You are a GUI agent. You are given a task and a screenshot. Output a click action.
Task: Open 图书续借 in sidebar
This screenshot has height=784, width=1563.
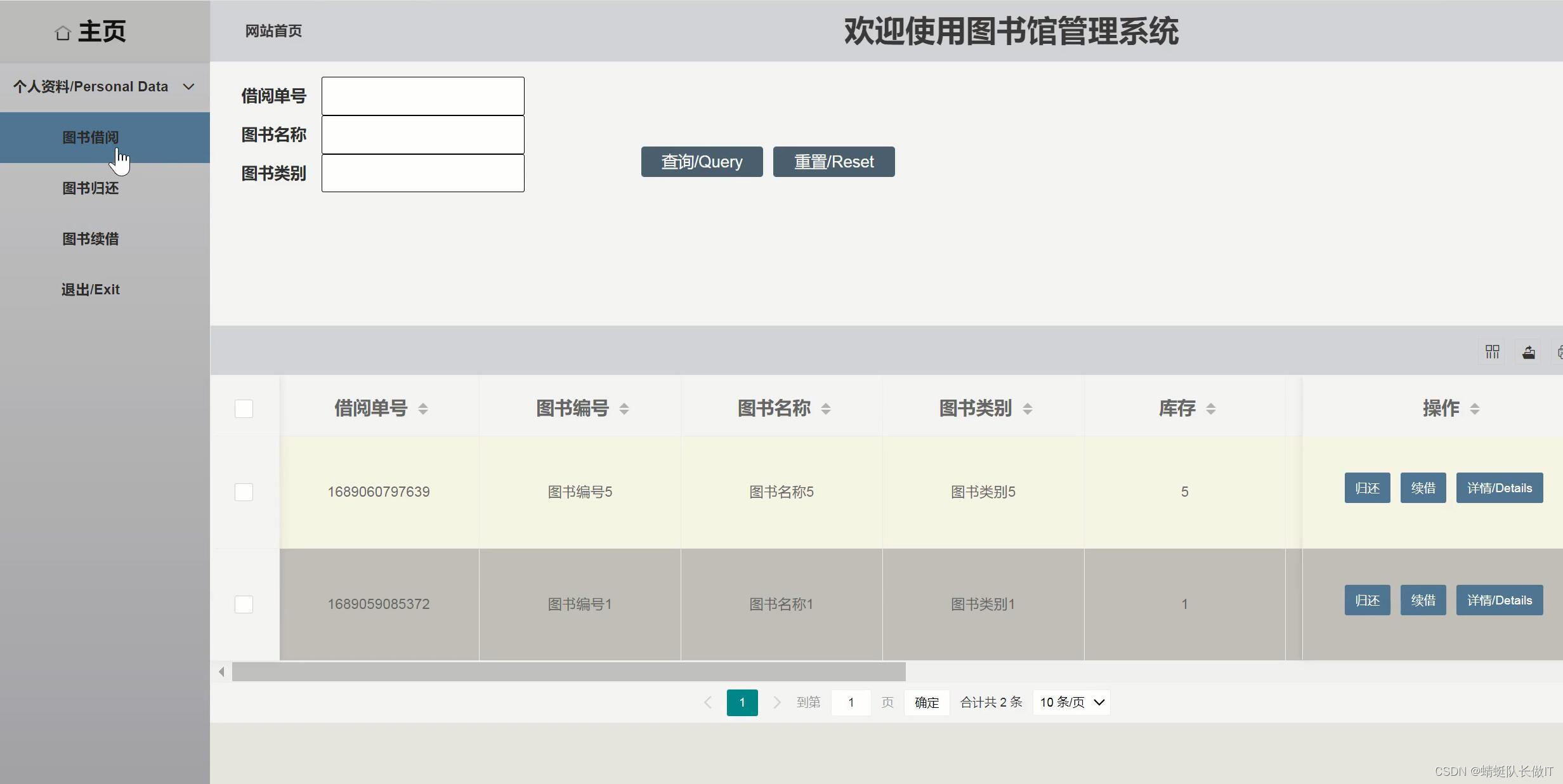tap(91, 239)
